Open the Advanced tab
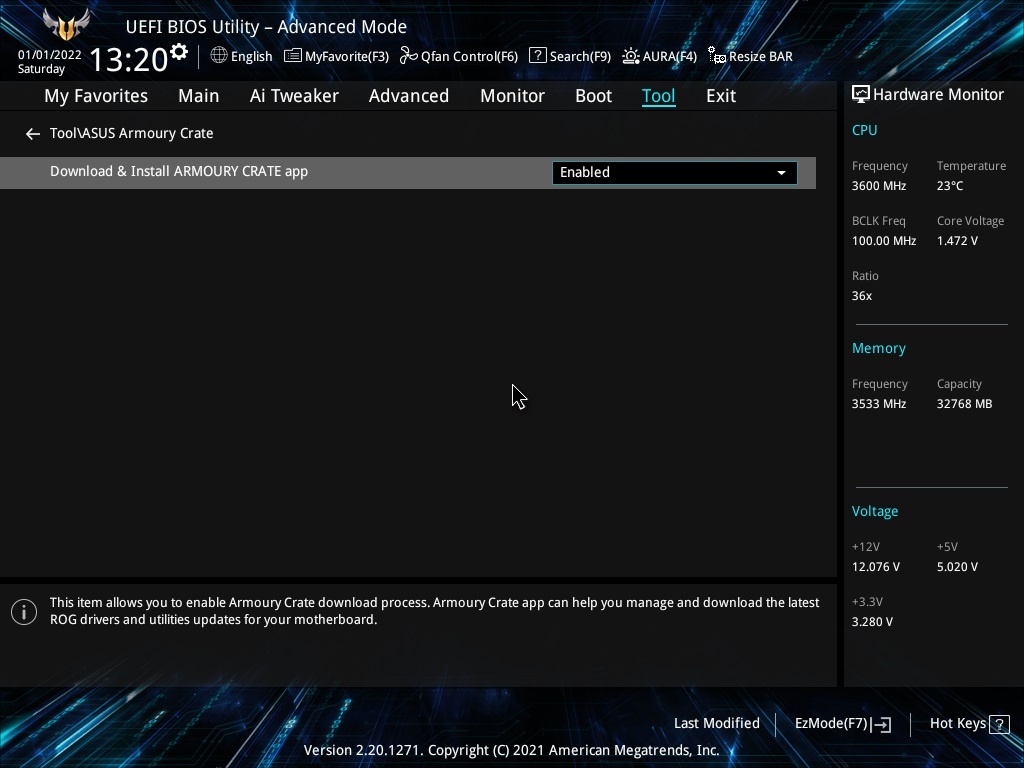Image resolution: width=1024 pixels, height=768 pixels. click(x=409, y=96)
